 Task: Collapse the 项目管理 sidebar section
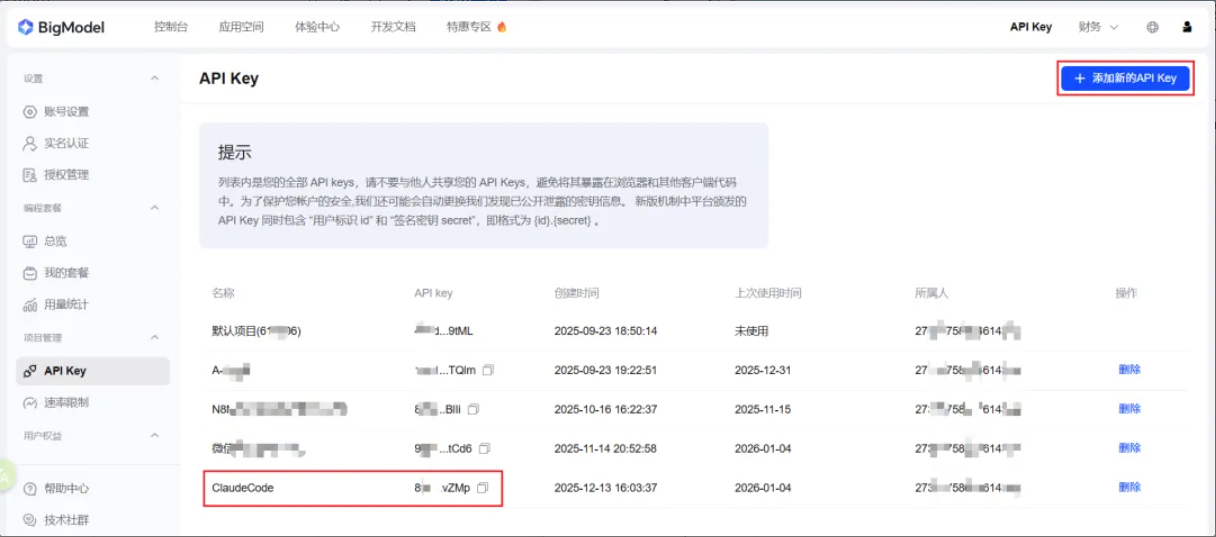coord(154,338)
